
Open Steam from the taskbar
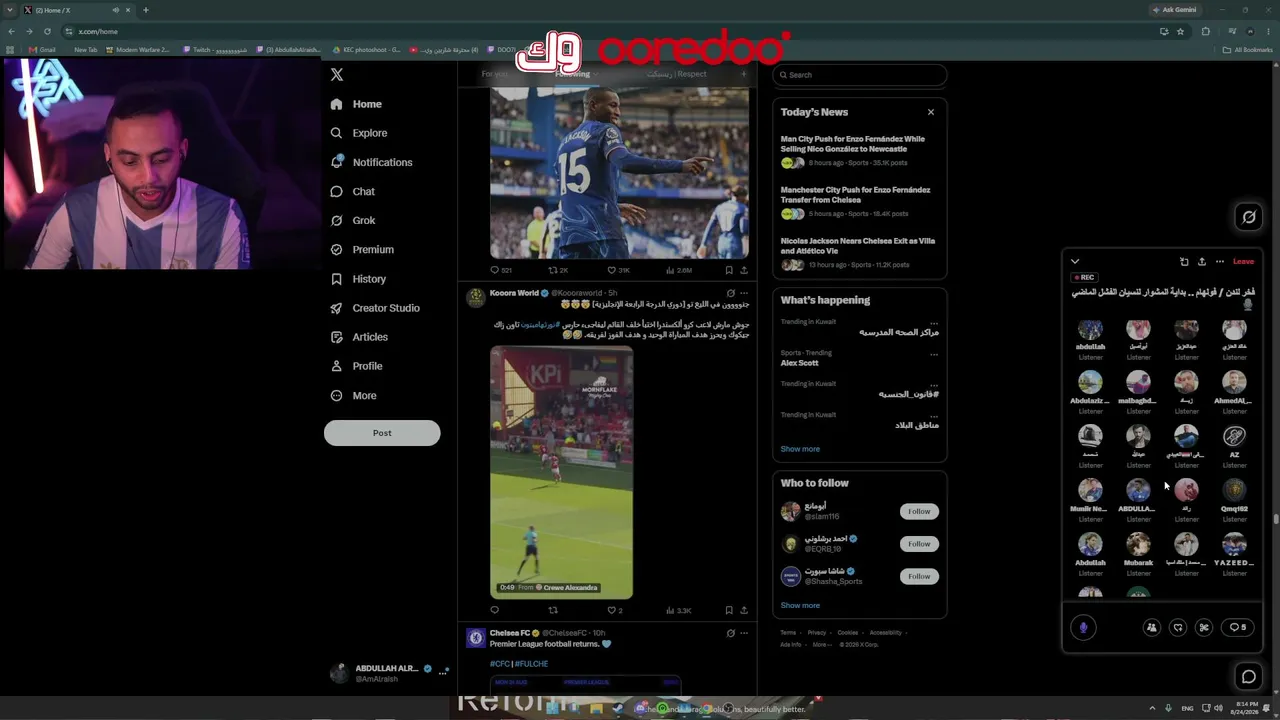[x=617, y=709]
